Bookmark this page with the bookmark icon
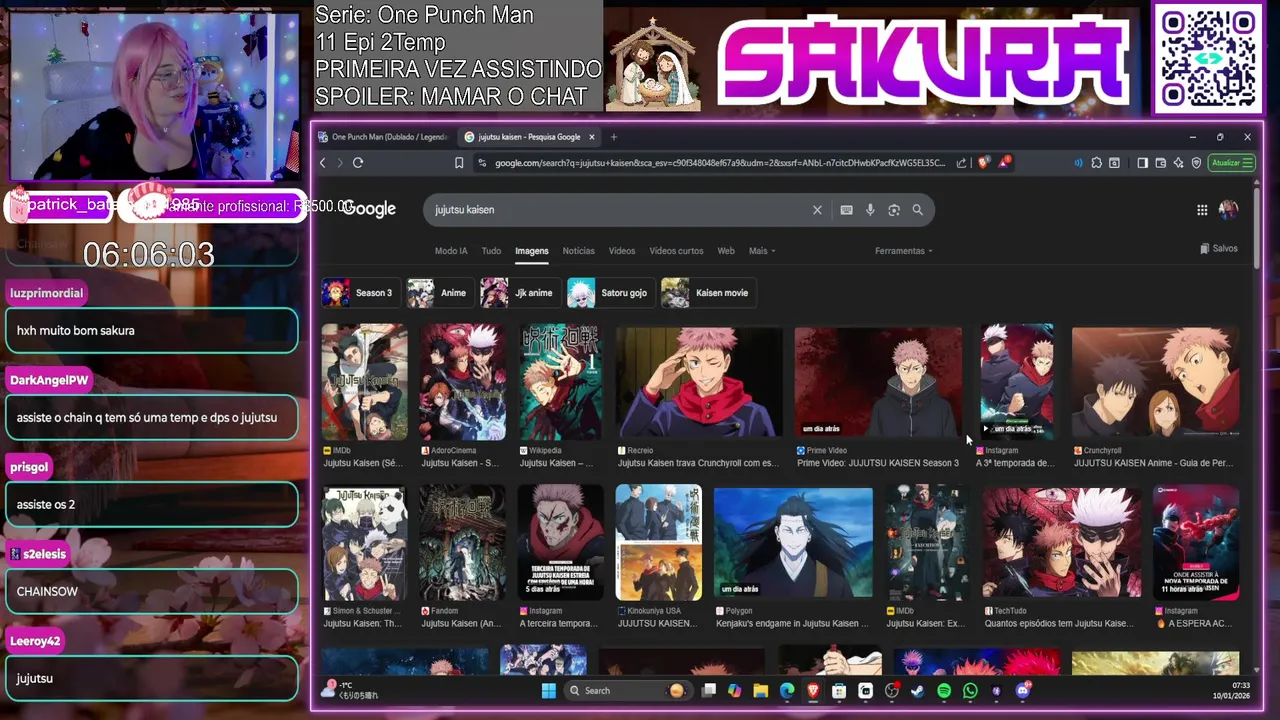 pos(459,163)
